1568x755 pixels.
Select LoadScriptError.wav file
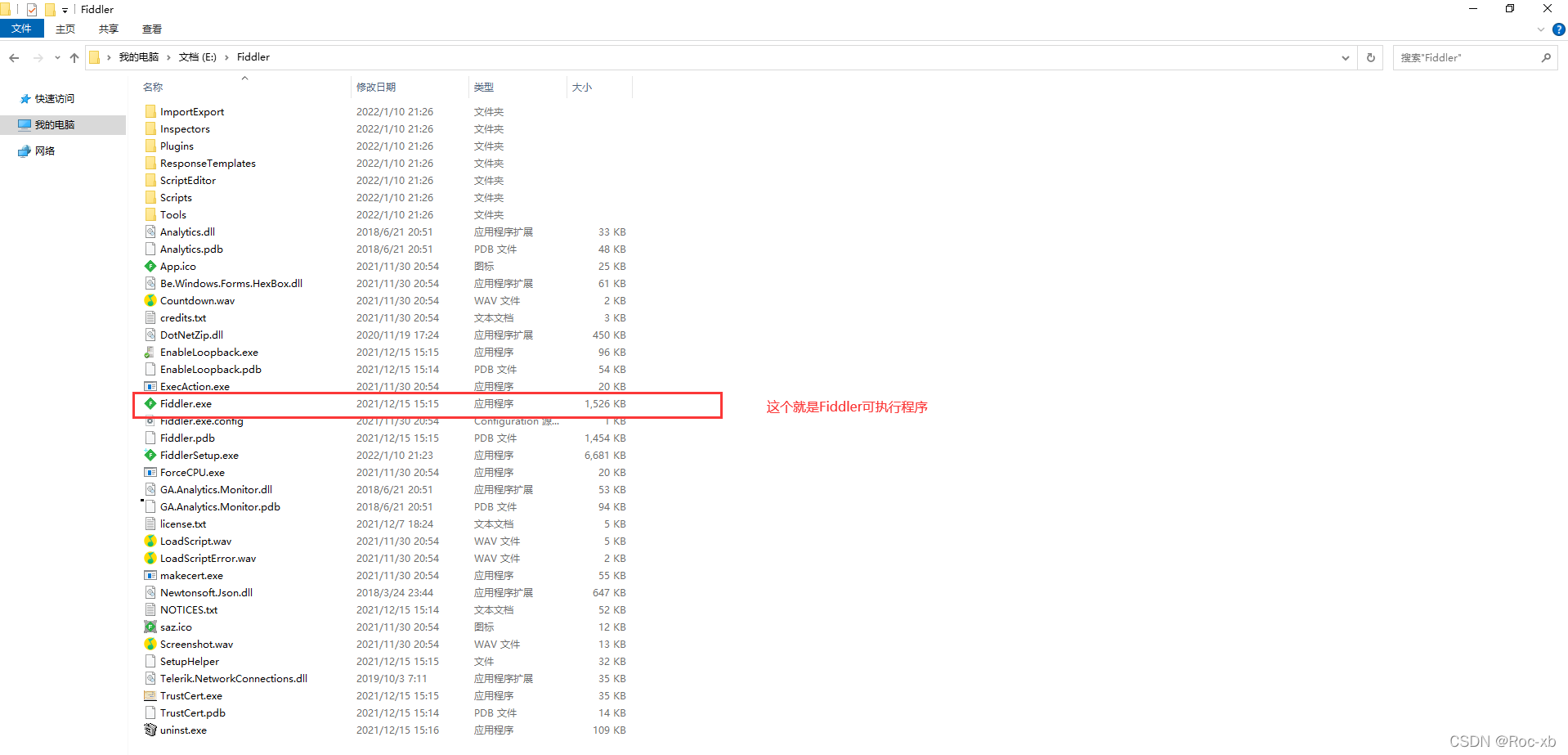[208, 558]
